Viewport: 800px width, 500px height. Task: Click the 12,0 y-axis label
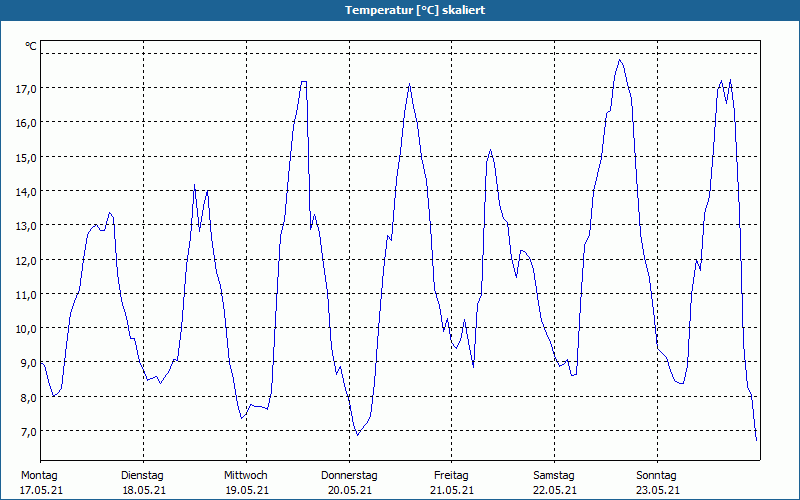(x=27, y=261)
